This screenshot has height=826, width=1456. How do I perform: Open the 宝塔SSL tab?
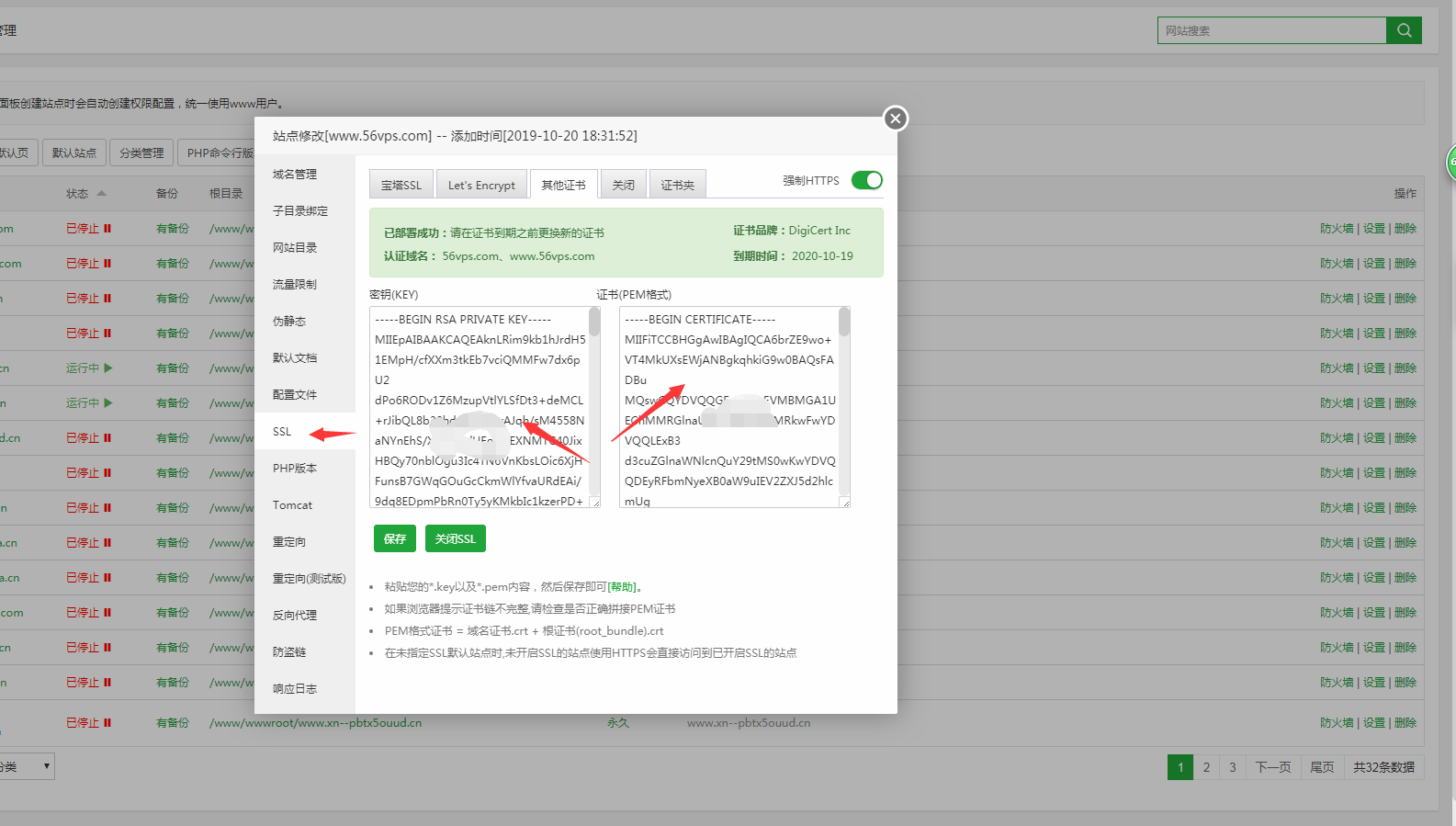click(401, 185)
